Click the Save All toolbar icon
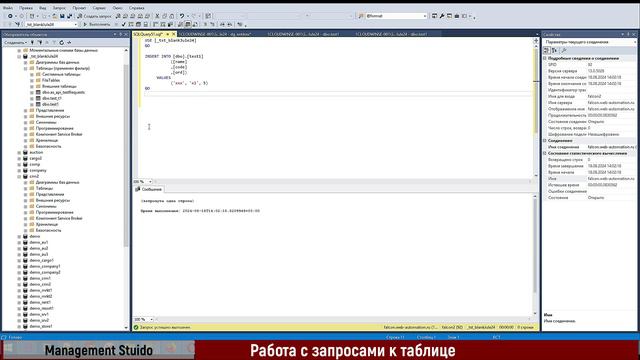This screenshot has height=360, width=640. (69, 16)
